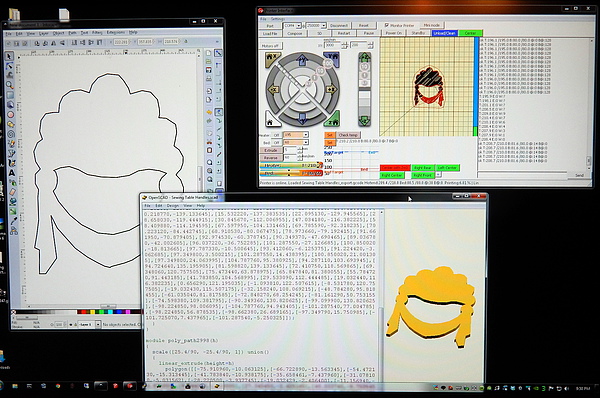600x398 pixels.
Task: Open OpenSCAD Design menu
Action: [173, 206]
